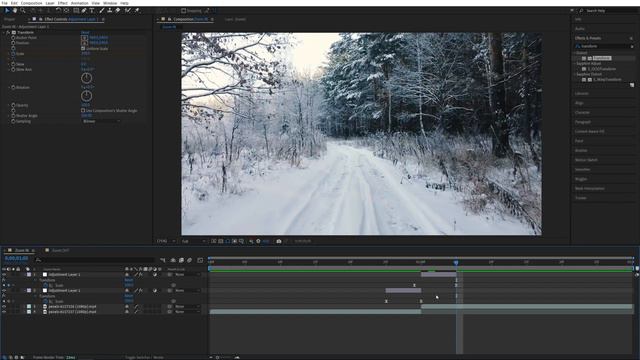Open the Content-Aware Fill panel
This screenshot has width=640, height=360.
pos(589,131)
